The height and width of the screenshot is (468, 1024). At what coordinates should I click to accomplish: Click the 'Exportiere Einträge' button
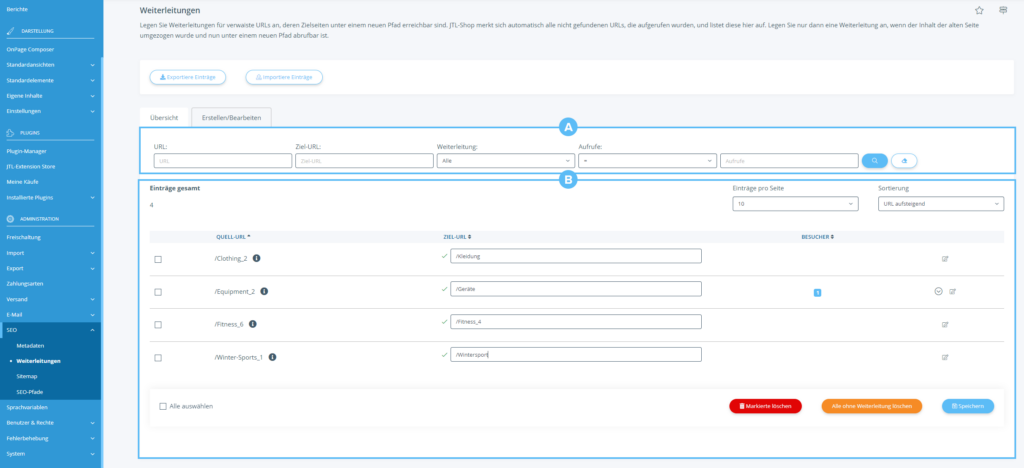188,76
